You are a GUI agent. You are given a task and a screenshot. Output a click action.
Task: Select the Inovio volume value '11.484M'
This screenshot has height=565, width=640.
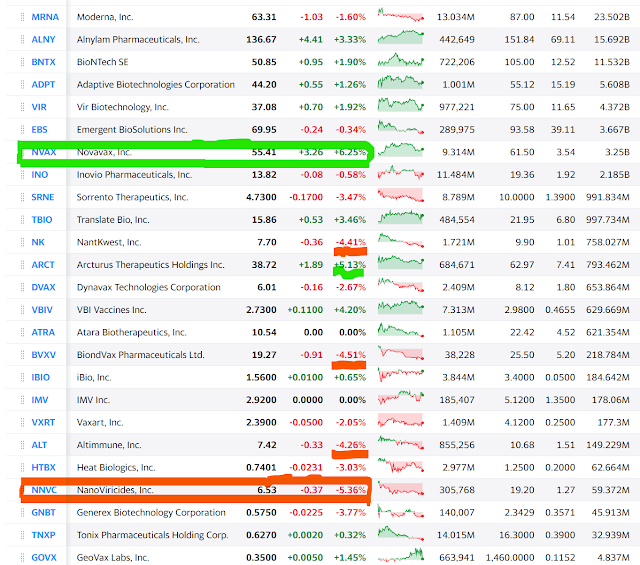pyautogui.click(x=456, y=175)
